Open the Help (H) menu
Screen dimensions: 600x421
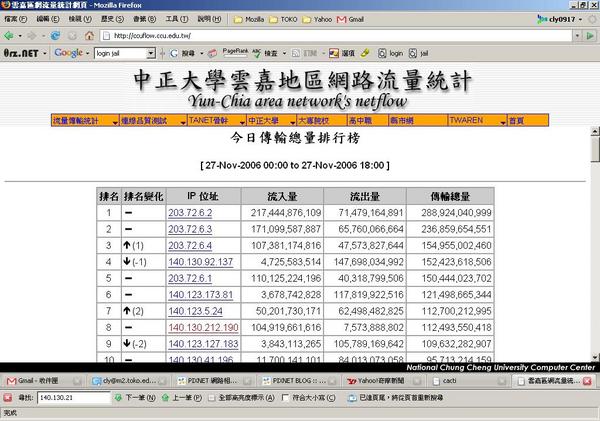(x=209, y=19)
